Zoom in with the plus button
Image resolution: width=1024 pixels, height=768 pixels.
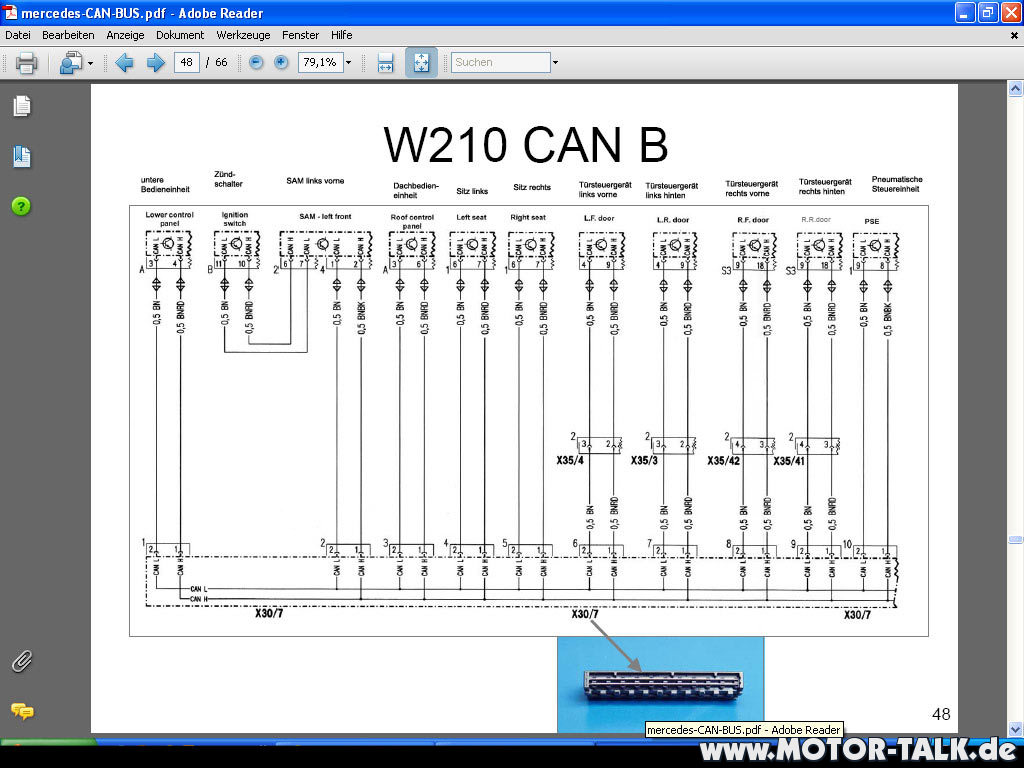click(281, 62)
